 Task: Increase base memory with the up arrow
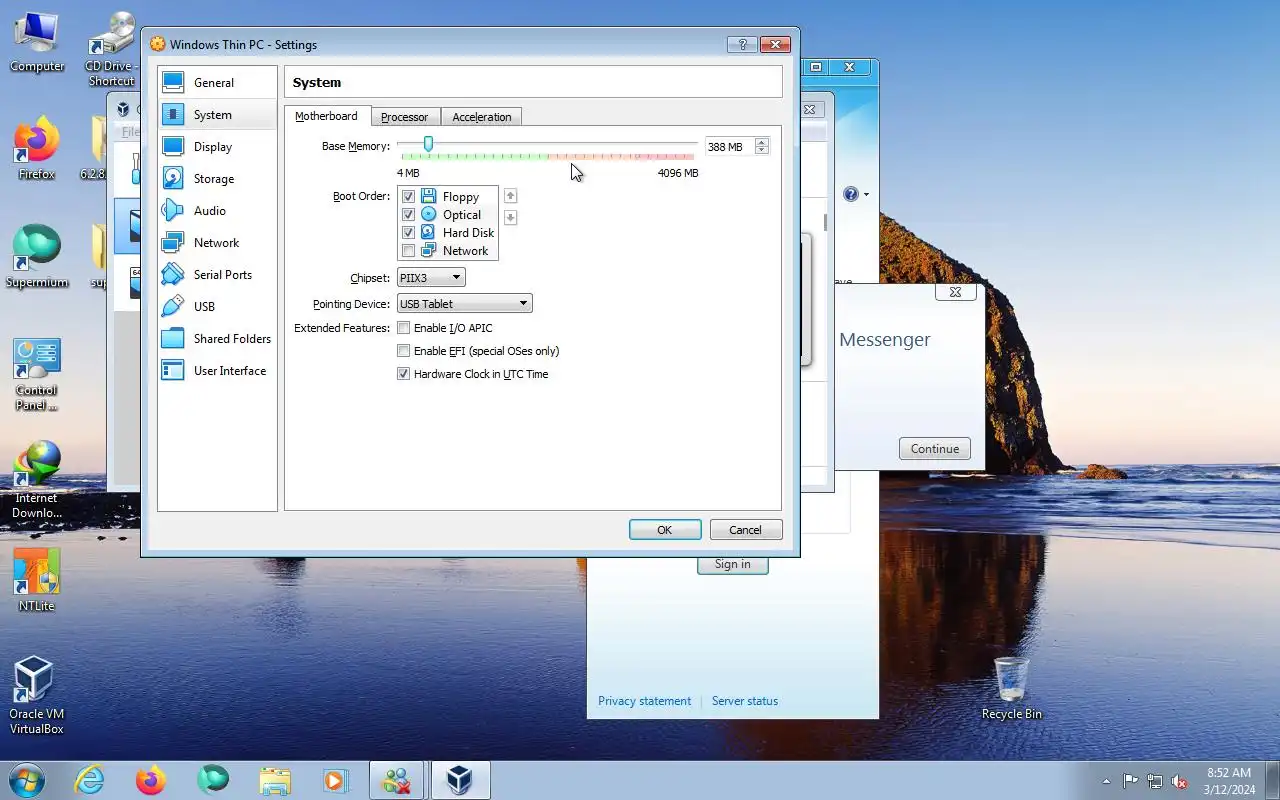(762, 142)
